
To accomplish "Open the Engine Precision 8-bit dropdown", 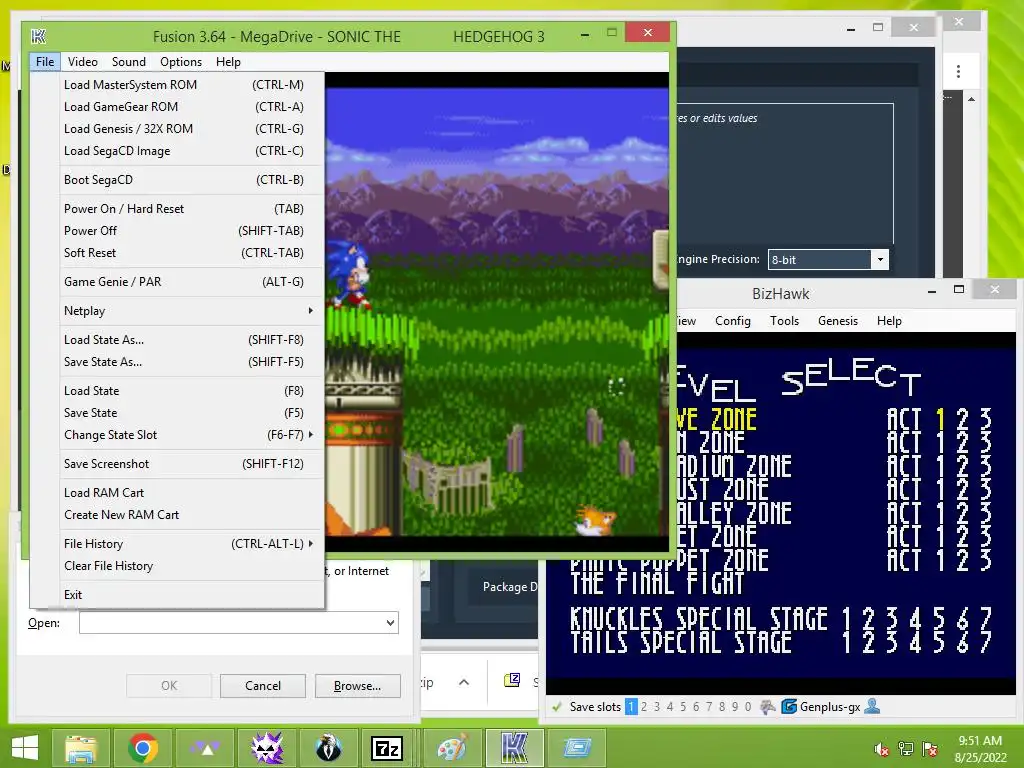I will tap(880, 260).
